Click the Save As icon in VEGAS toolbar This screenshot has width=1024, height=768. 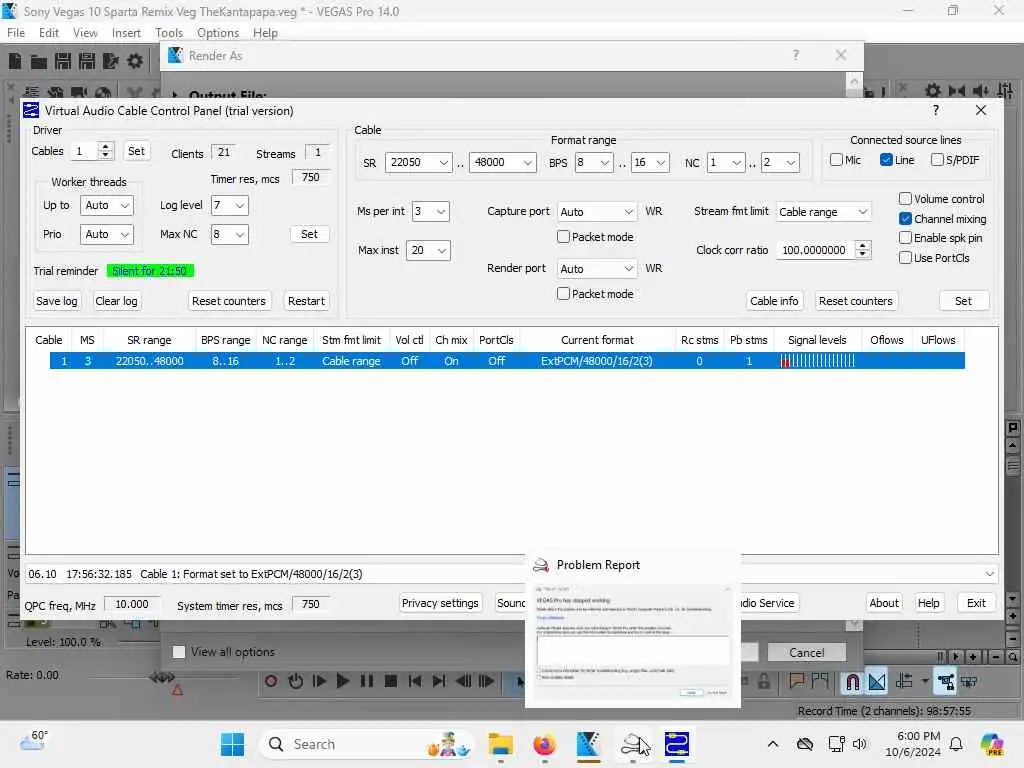point(86,61)
